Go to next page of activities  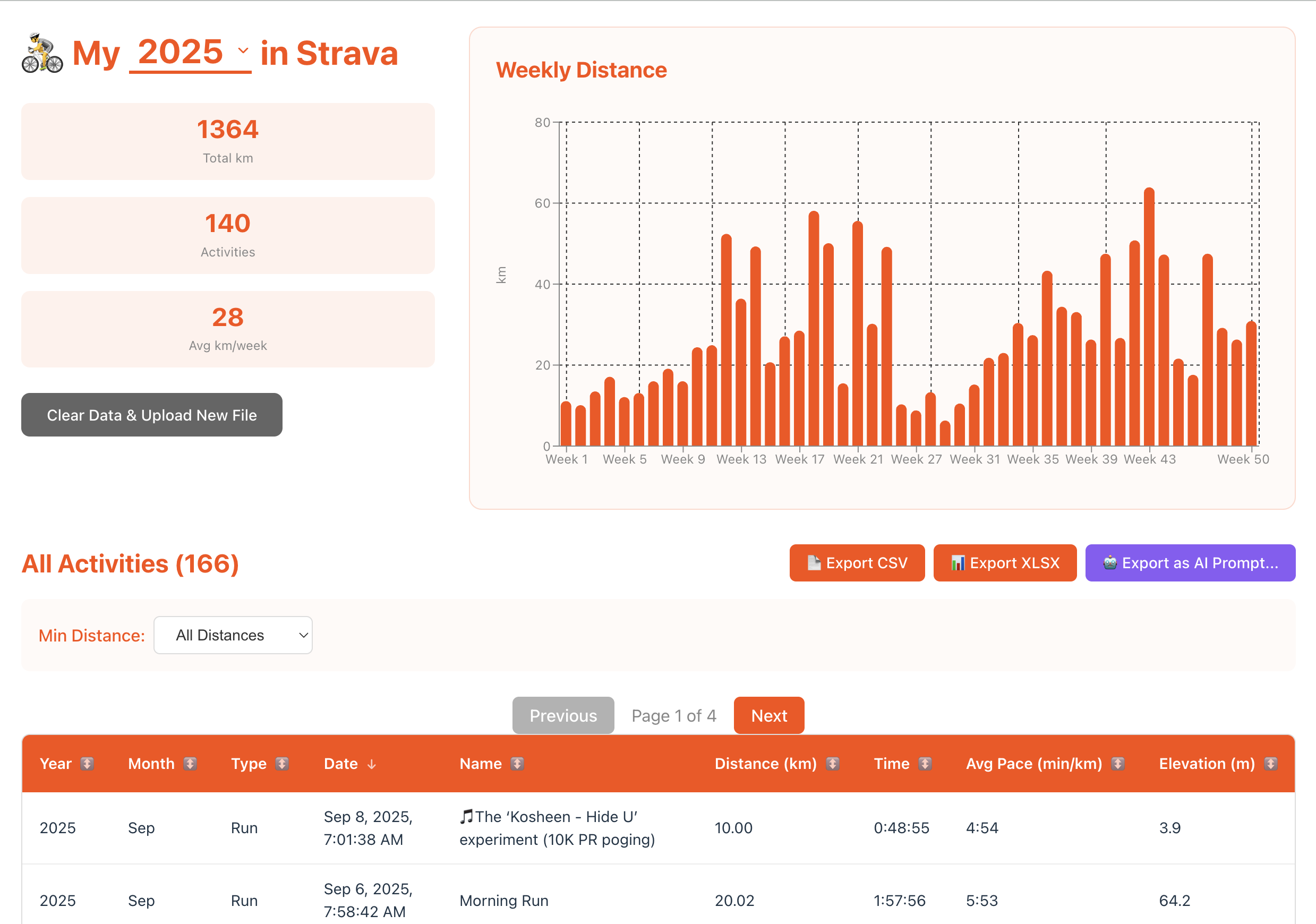click(x=768, y=715)
